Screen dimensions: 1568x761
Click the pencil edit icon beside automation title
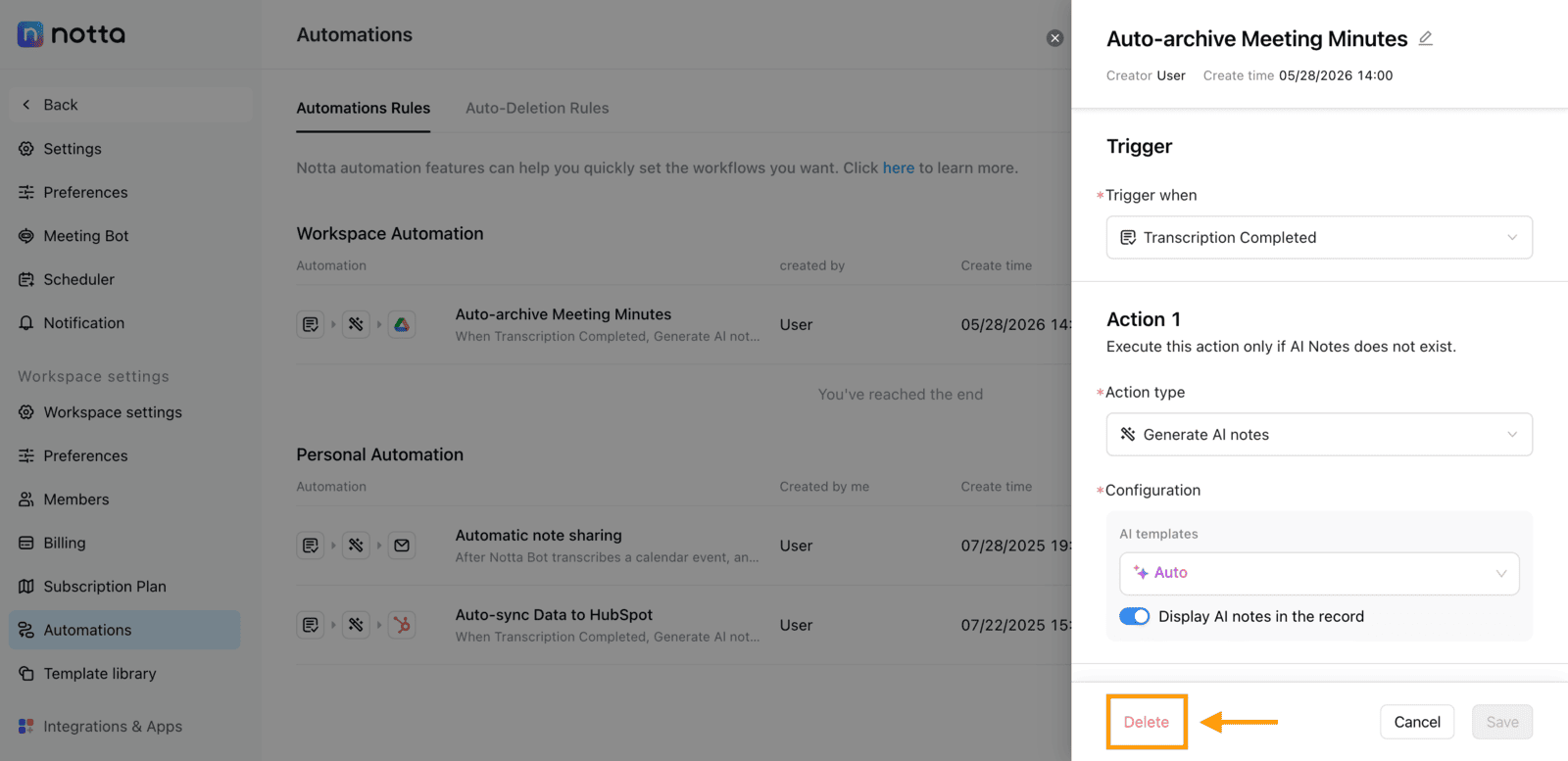[1425, 38]
